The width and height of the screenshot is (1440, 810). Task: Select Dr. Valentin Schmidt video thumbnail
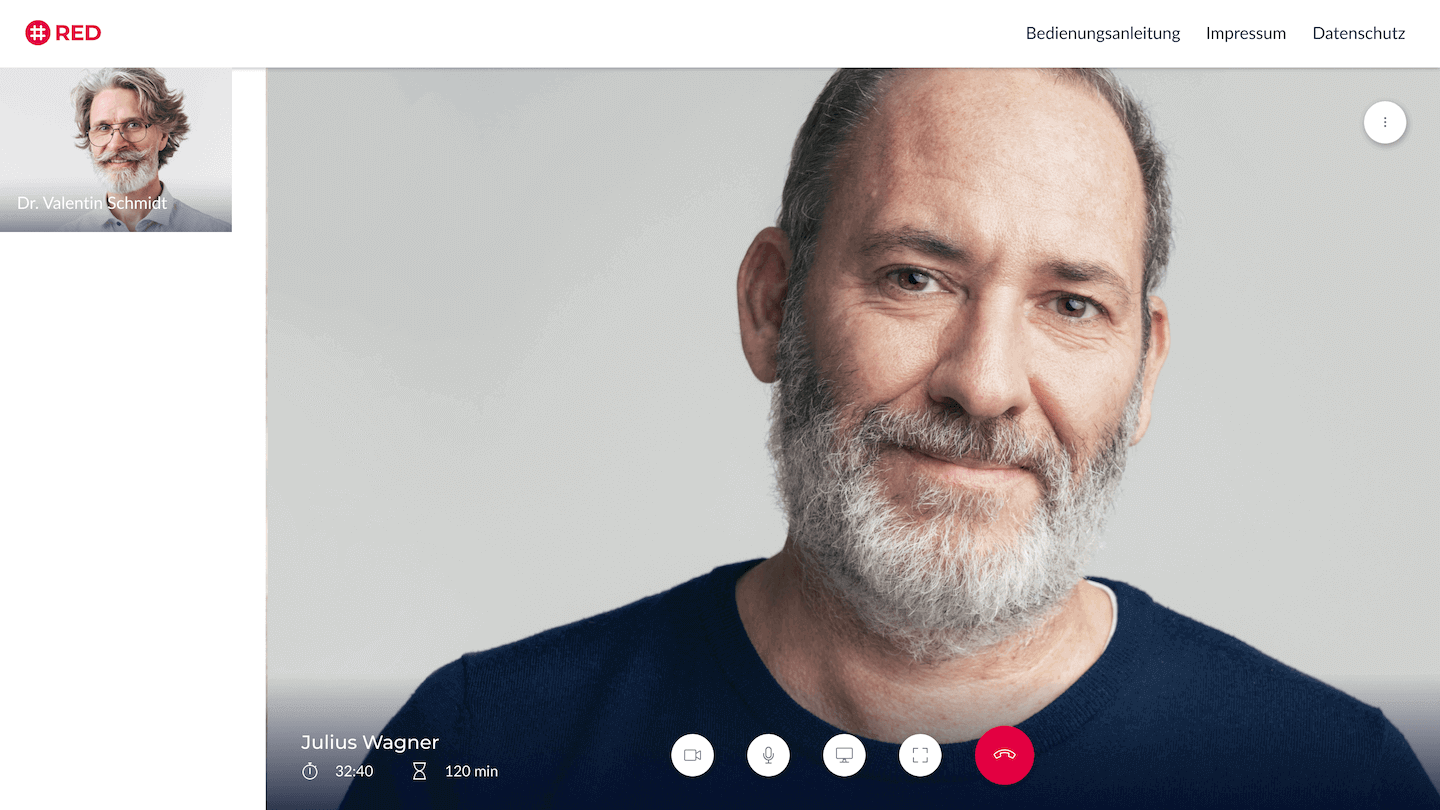point(116,150)
